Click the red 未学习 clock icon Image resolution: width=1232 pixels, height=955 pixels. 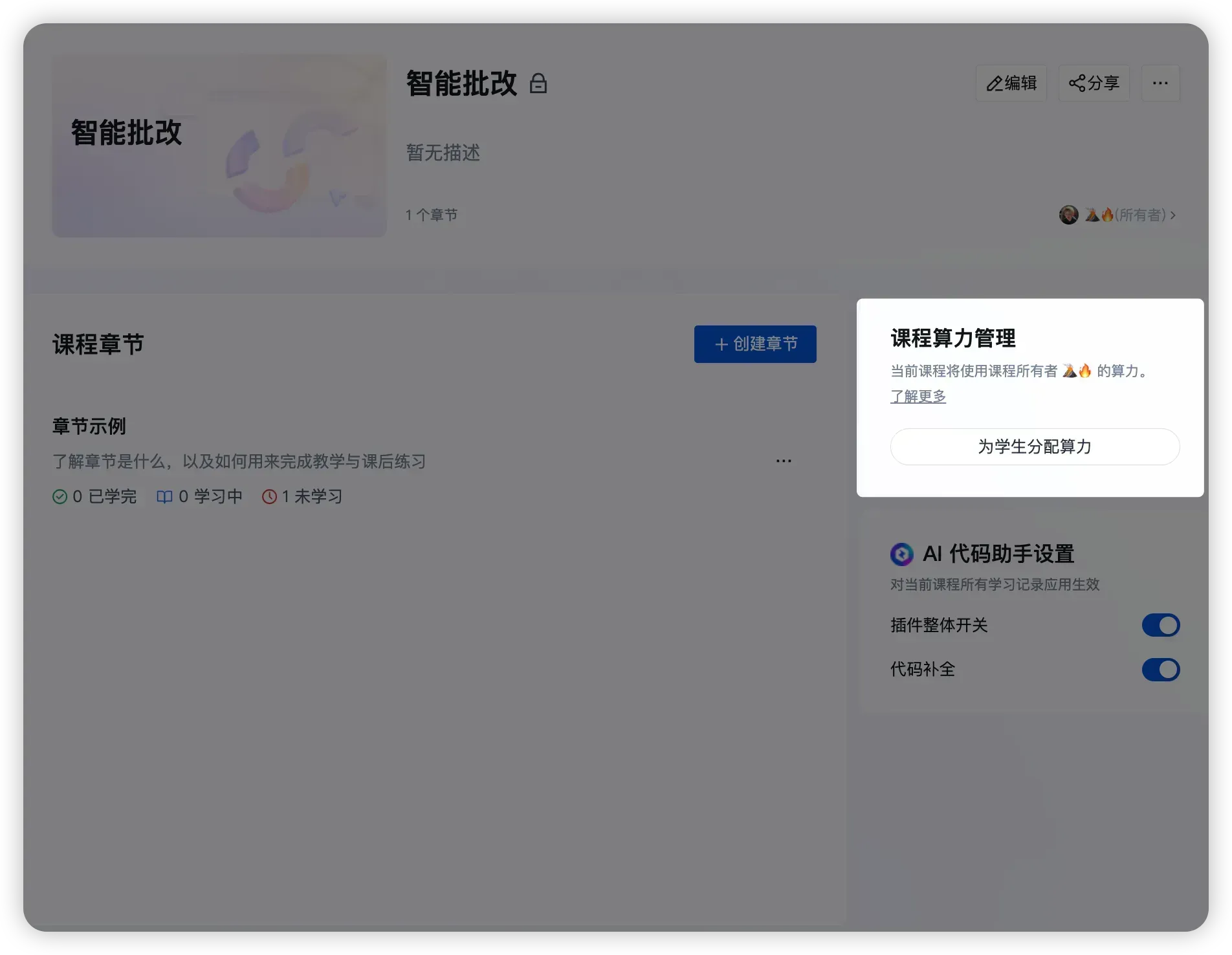(269, 497)
